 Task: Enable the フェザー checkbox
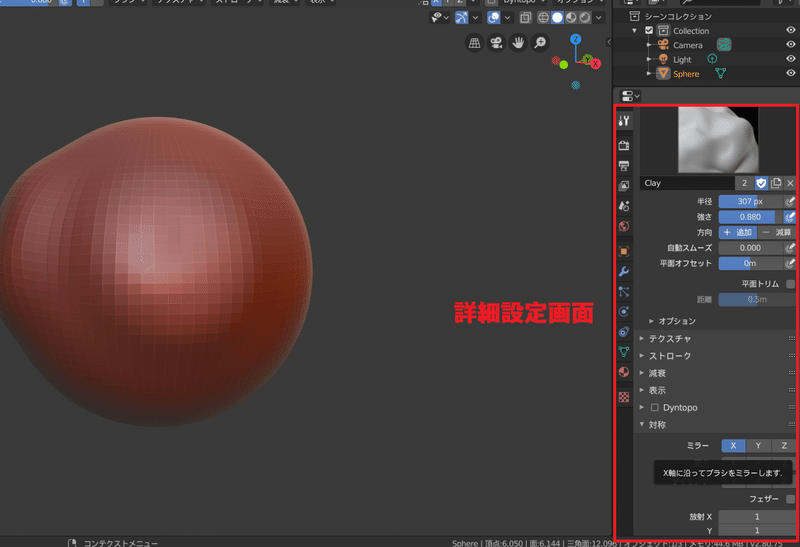pos(790,499)
